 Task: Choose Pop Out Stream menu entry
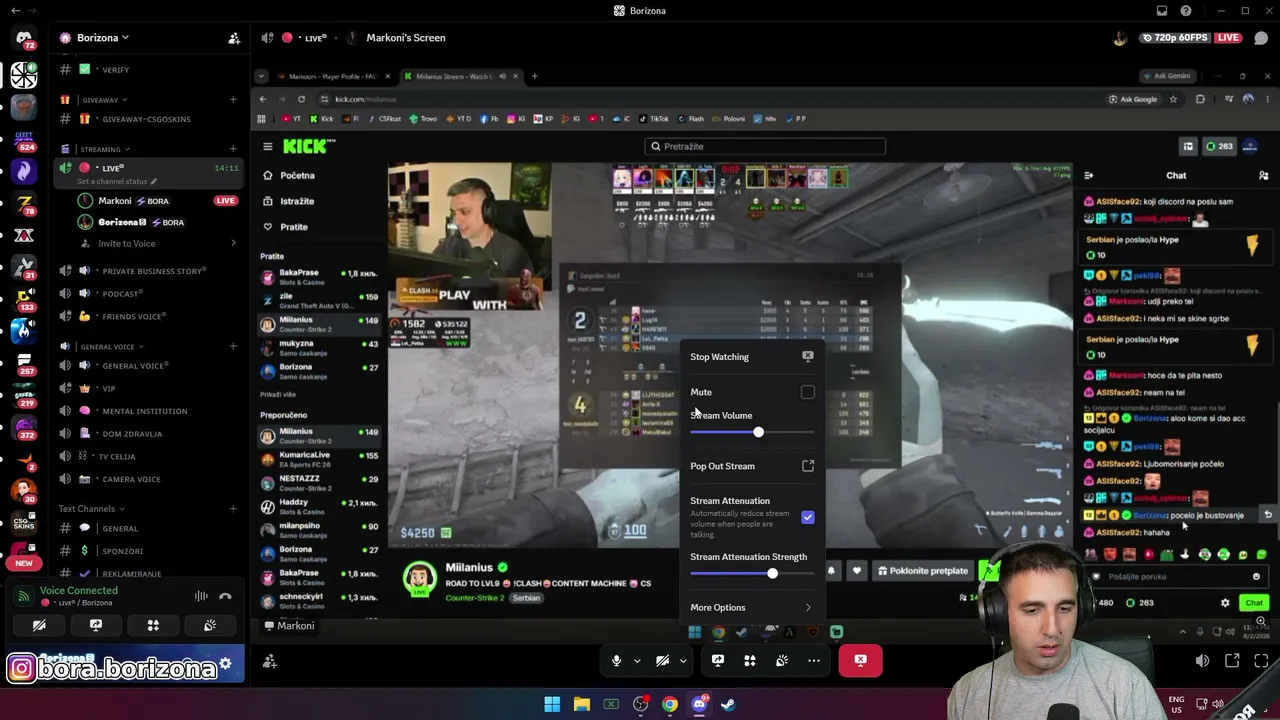point(751,466)
